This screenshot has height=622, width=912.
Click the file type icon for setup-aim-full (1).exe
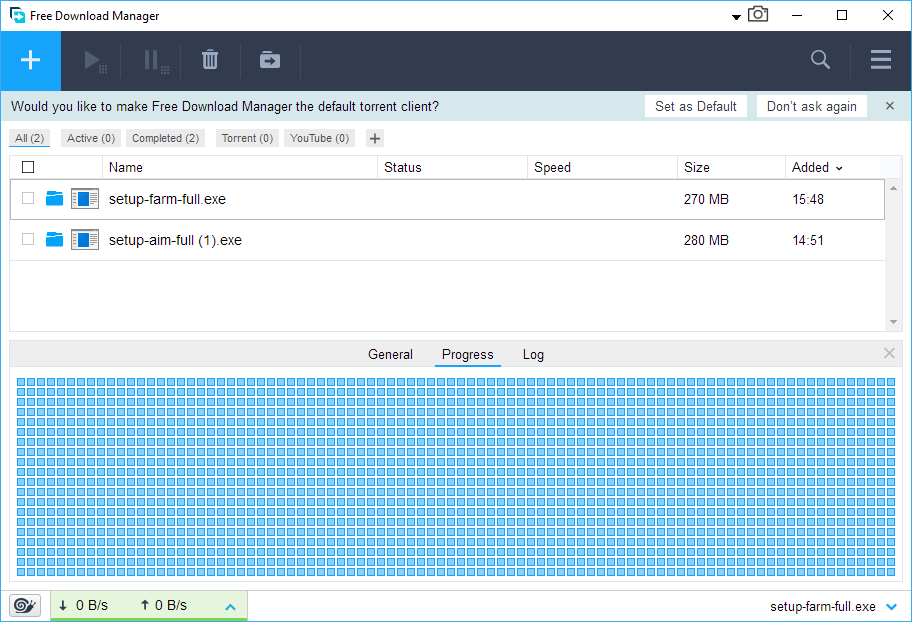[x=85, y=239]
